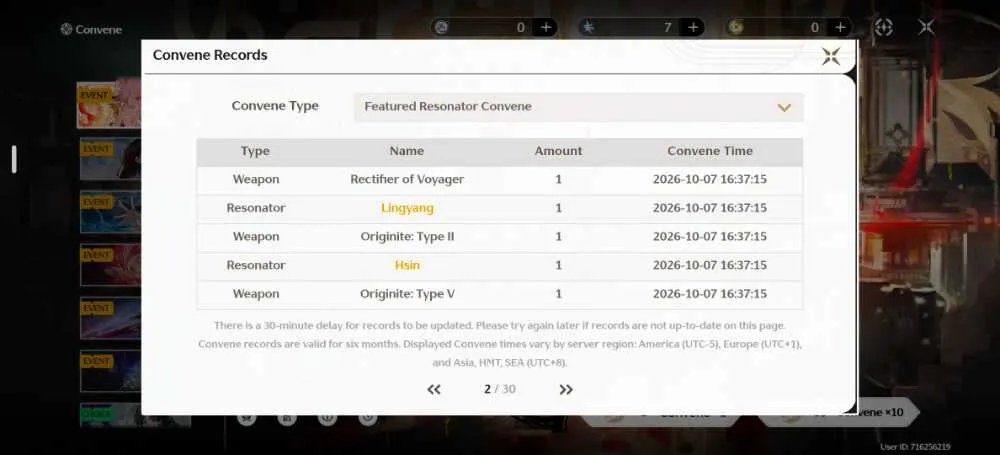The width and height of the screenshot is (1000, 455).
Task: Click the Convene Time cell in Hsin row
Action: 710,265
